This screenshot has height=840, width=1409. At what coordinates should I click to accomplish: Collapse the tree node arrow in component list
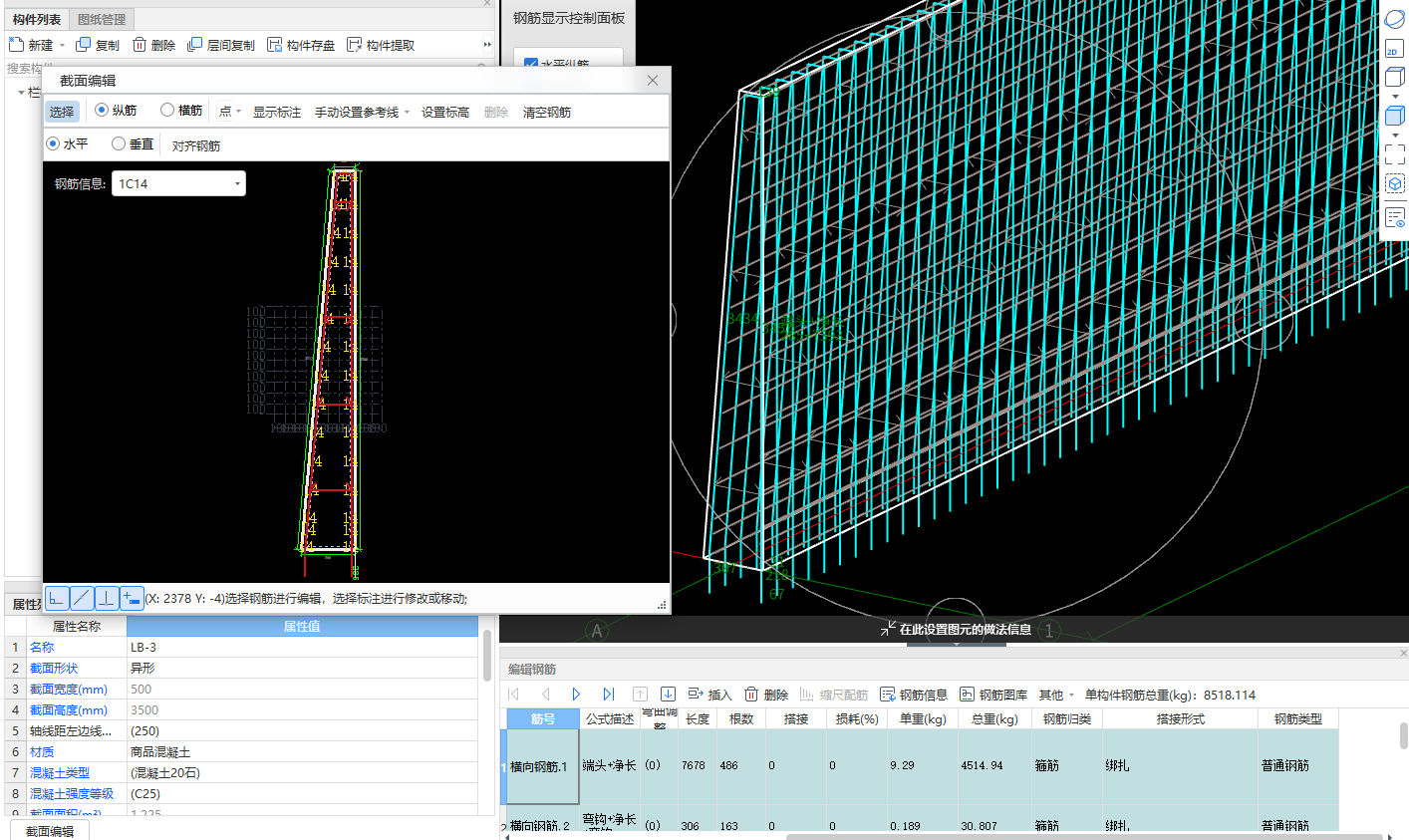pos(22,92)
